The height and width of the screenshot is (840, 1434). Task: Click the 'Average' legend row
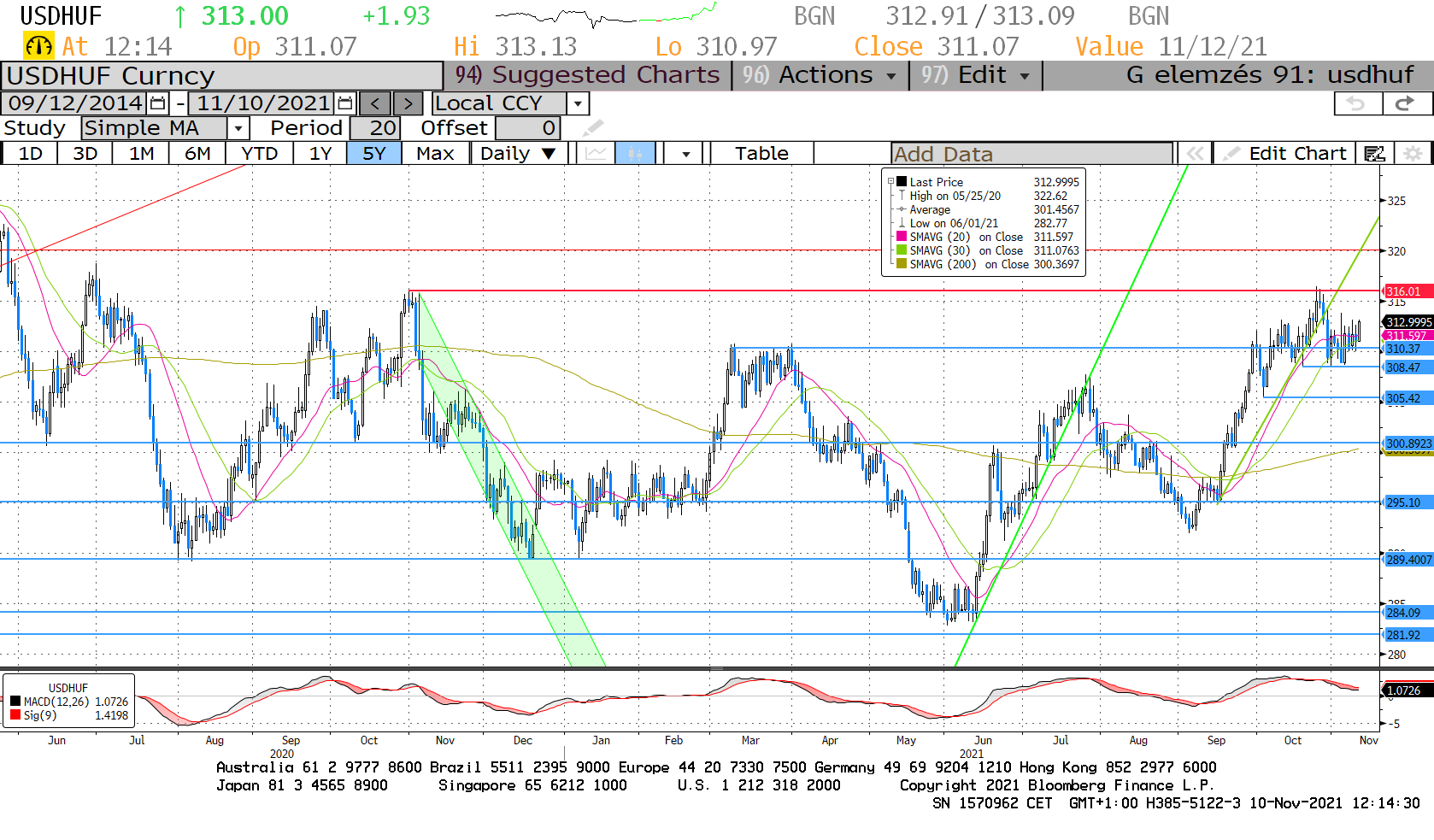(x=988, y=209)
